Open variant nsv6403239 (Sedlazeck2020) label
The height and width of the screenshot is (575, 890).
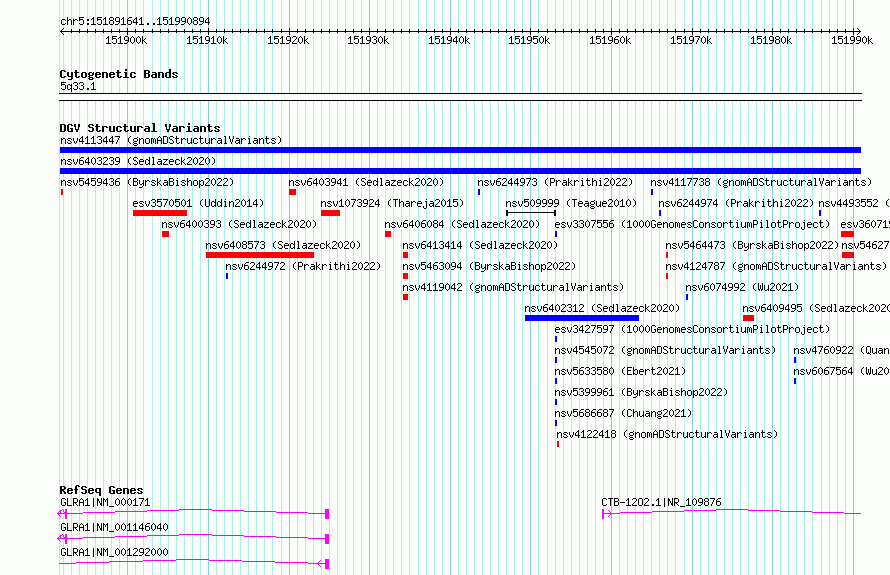pyautogui.click(x=138, y=161)
